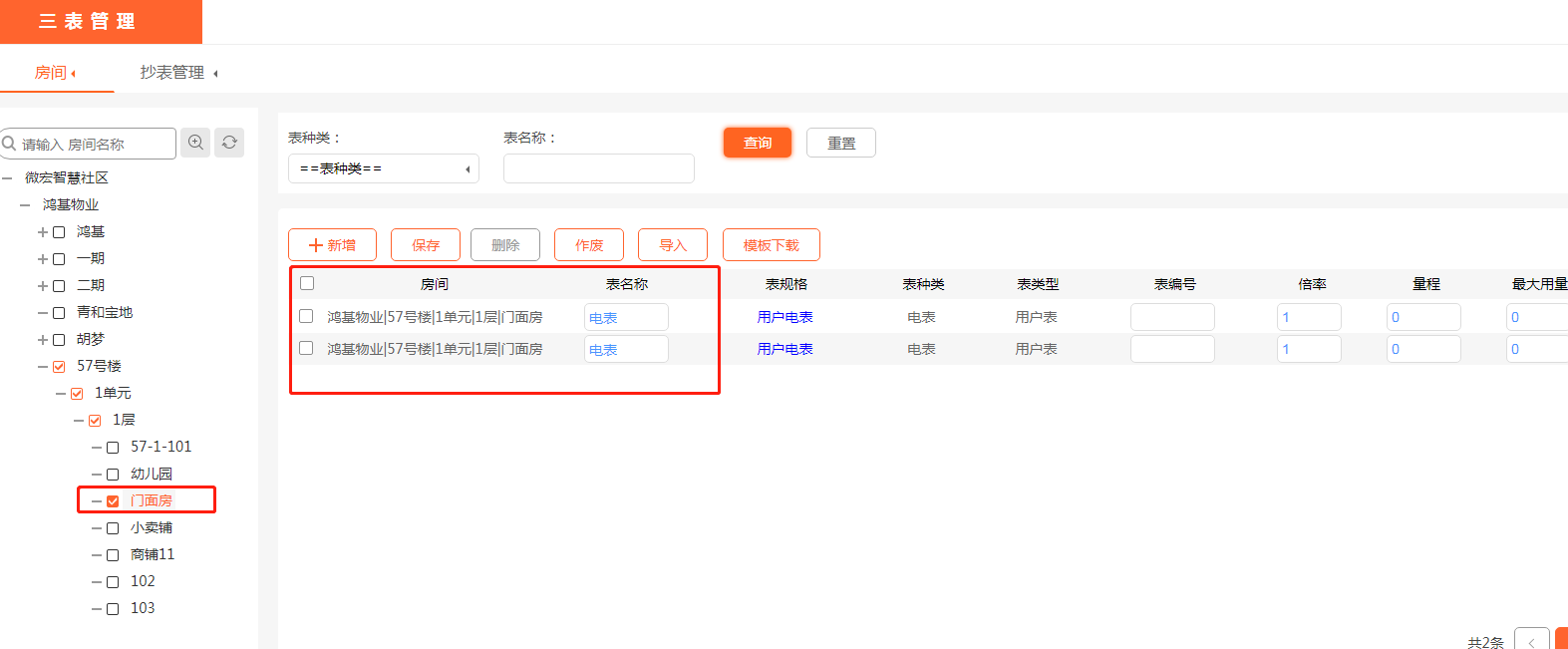Screen dimensions: 1568x649
Task: Toggle the select-all checkbox in table header
Action: [x=307, y=283]
